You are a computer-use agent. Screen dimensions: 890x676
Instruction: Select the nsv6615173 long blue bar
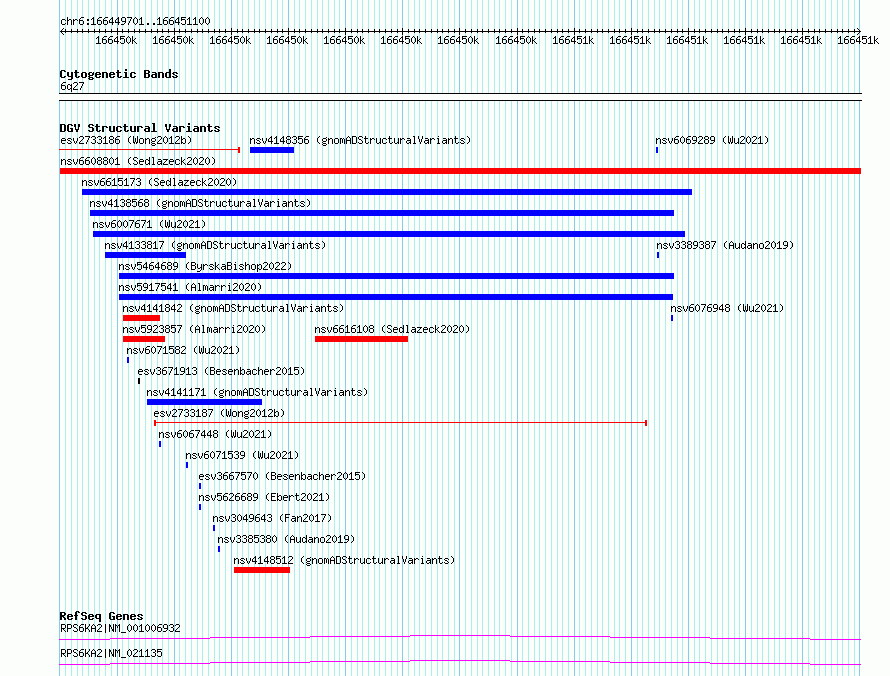(x=387, y=192)
